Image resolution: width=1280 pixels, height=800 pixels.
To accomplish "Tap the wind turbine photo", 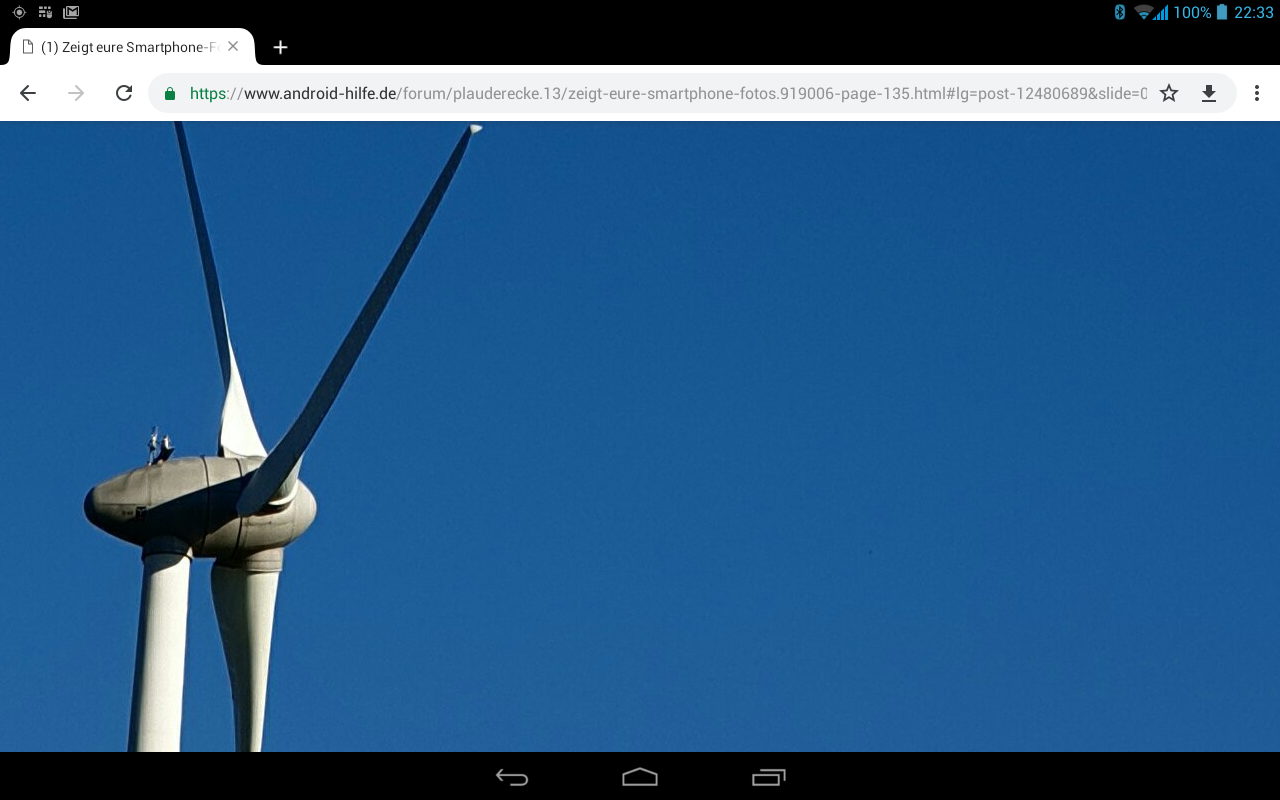I will 640,436.
